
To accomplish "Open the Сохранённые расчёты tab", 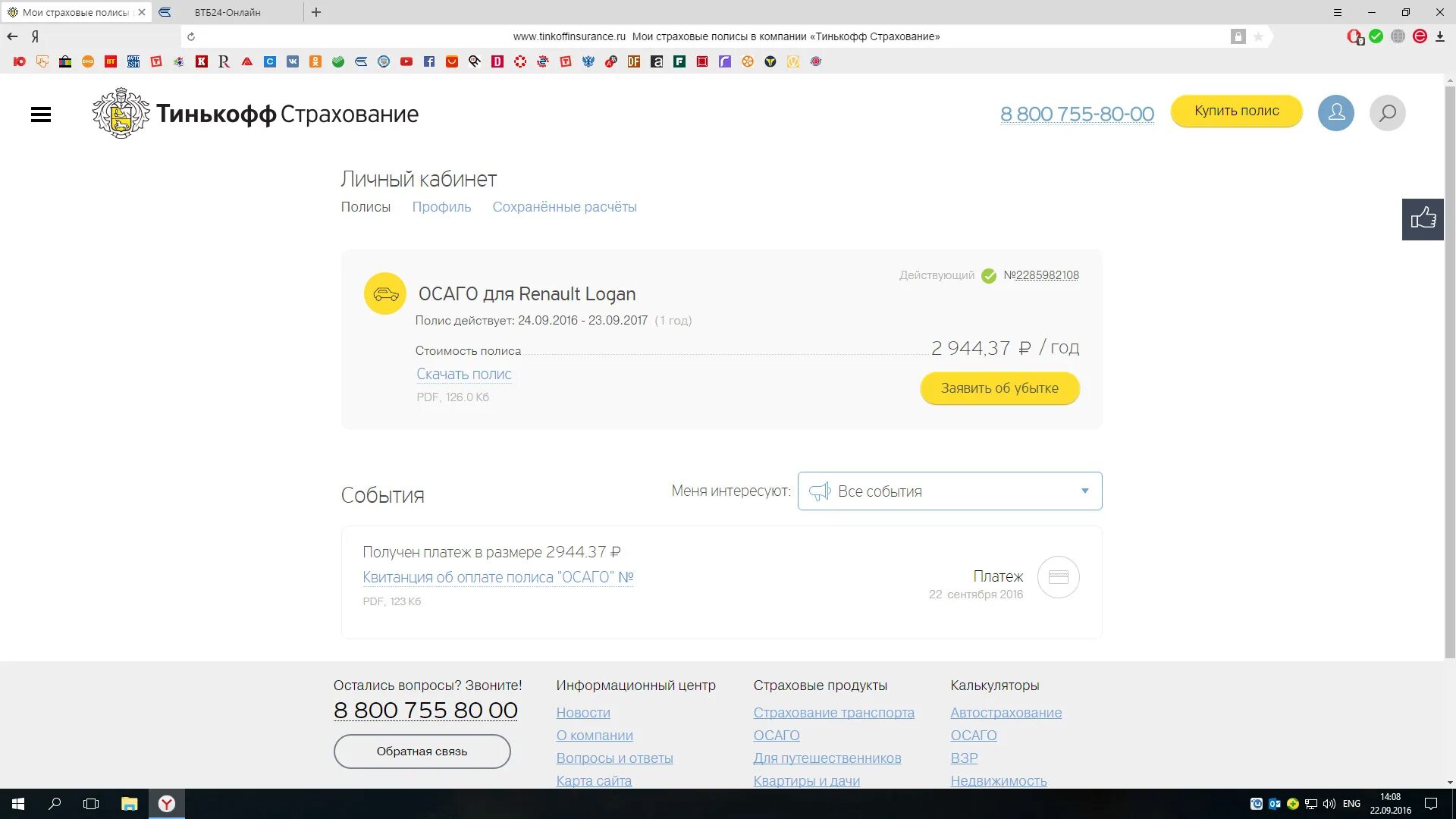I will (564, 207).
